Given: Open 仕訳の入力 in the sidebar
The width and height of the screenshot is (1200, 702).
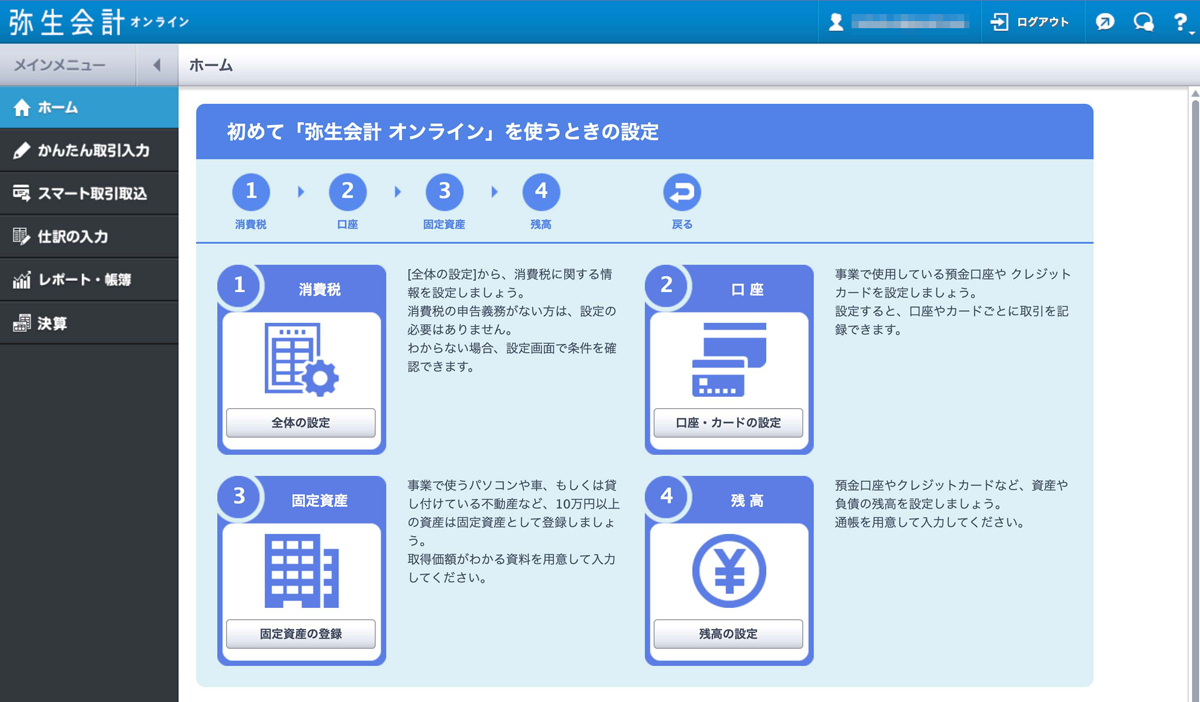Looking at the screenshot, I should click(89, 237).
